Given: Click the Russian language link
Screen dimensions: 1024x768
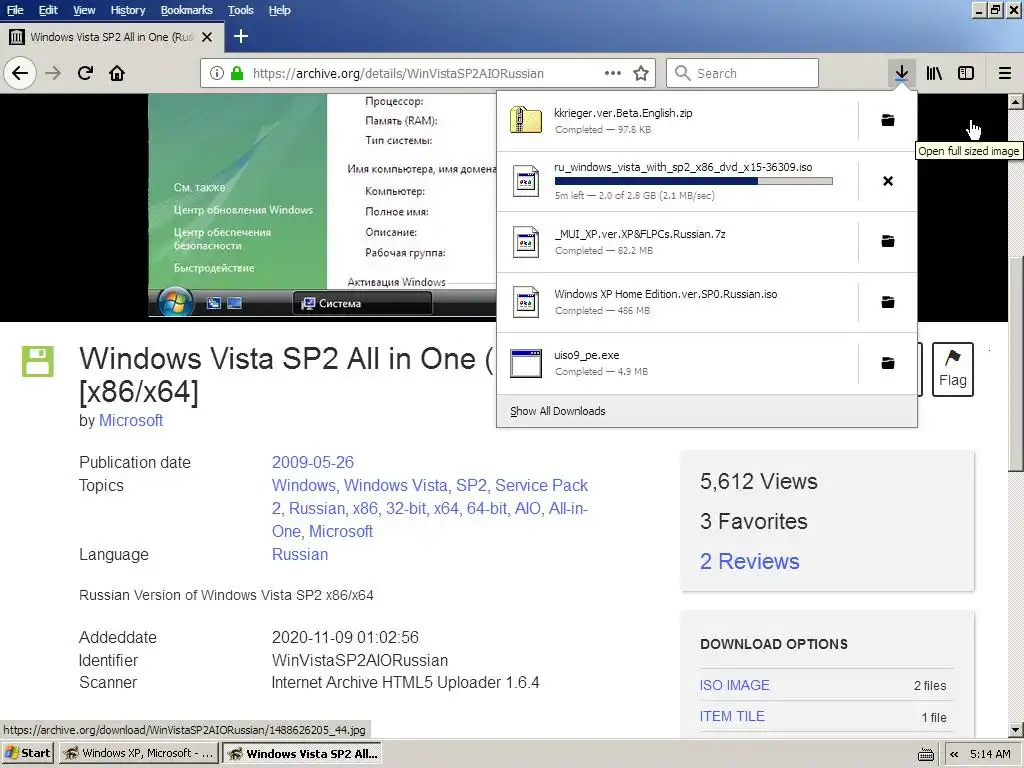Looking at the screenshot, I should (x=300, y=554).
